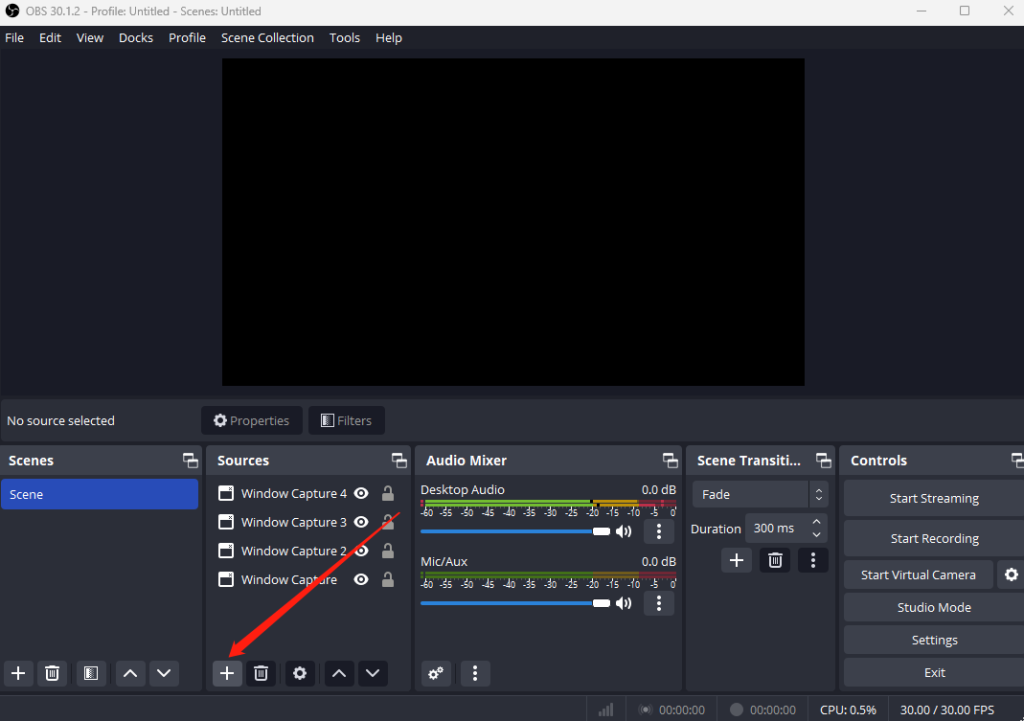The image size is (1024, 721).
Task: Click the Properties button in source toolbar
Action: [x=251, y=421]
